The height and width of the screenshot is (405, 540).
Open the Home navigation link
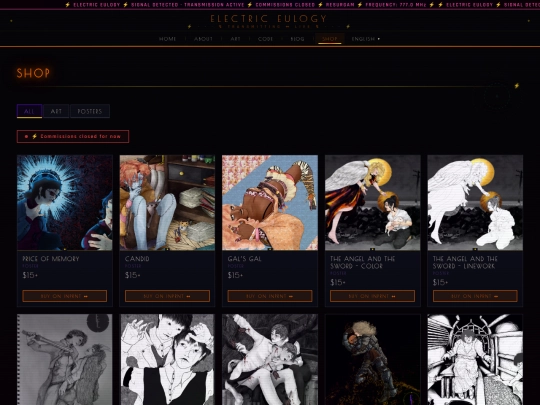point(167,39)
